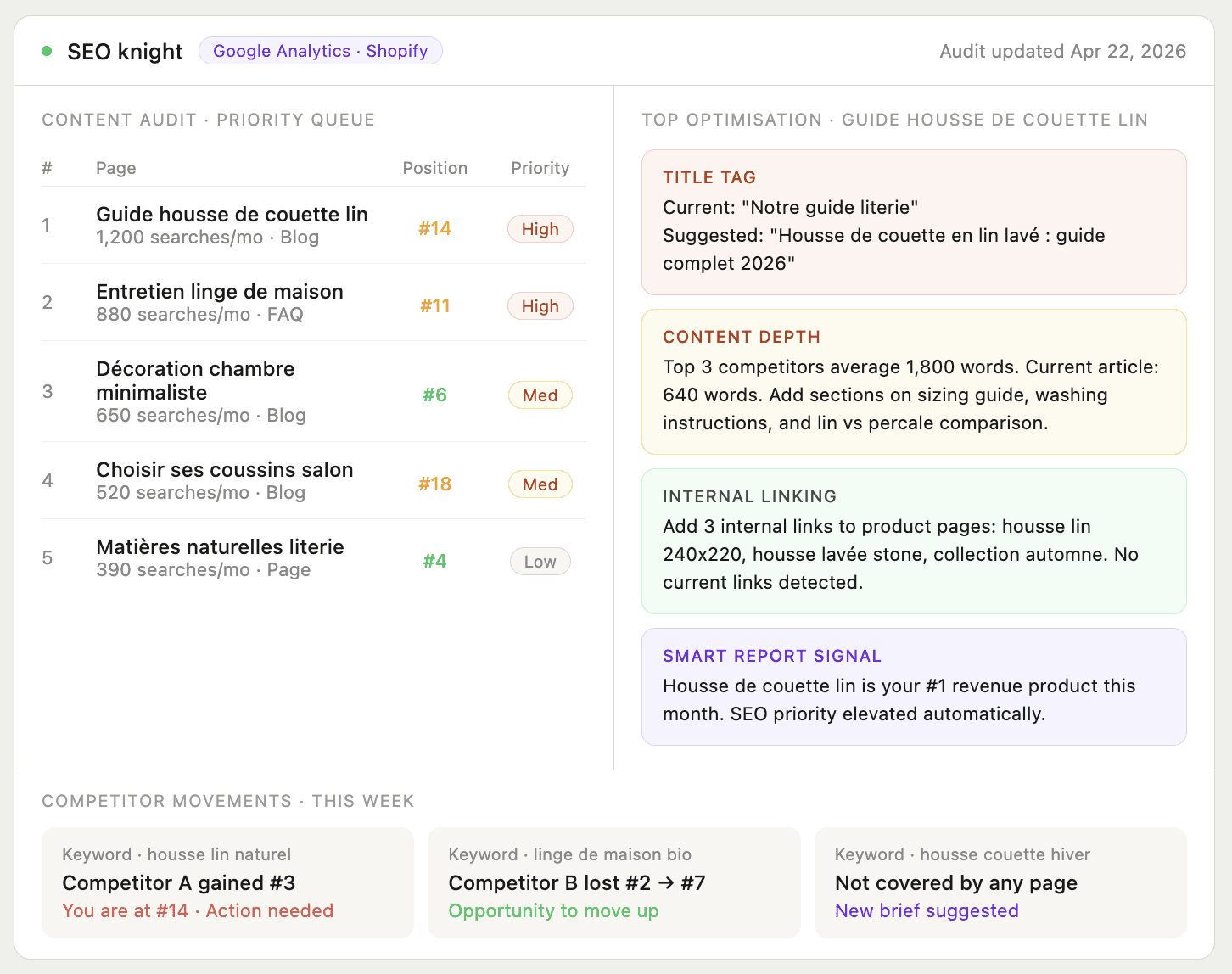
Task: Click the Med pill on Décoration chambre minimaliste
Action: 540,395
